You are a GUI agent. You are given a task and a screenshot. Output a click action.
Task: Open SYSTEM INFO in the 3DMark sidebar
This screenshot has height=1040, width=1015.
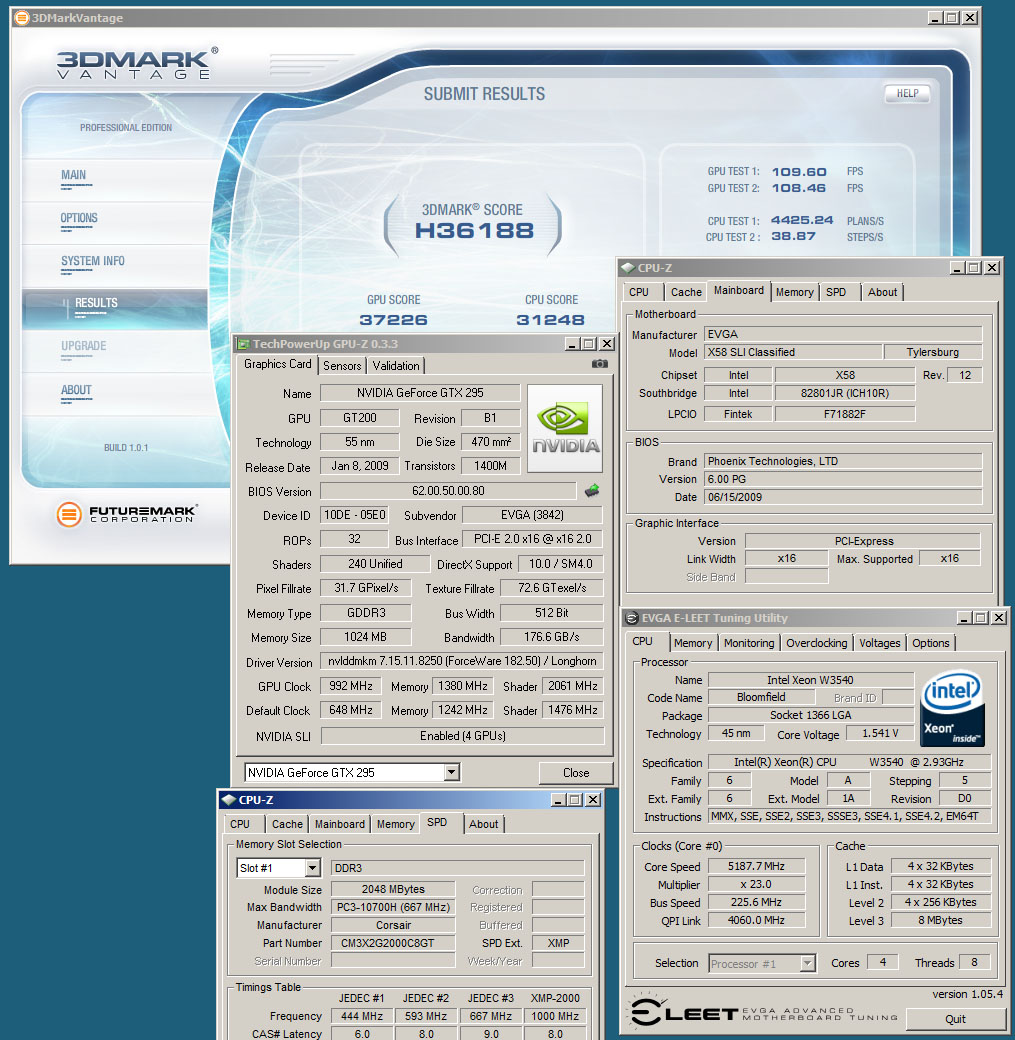[x=93, y=261]
